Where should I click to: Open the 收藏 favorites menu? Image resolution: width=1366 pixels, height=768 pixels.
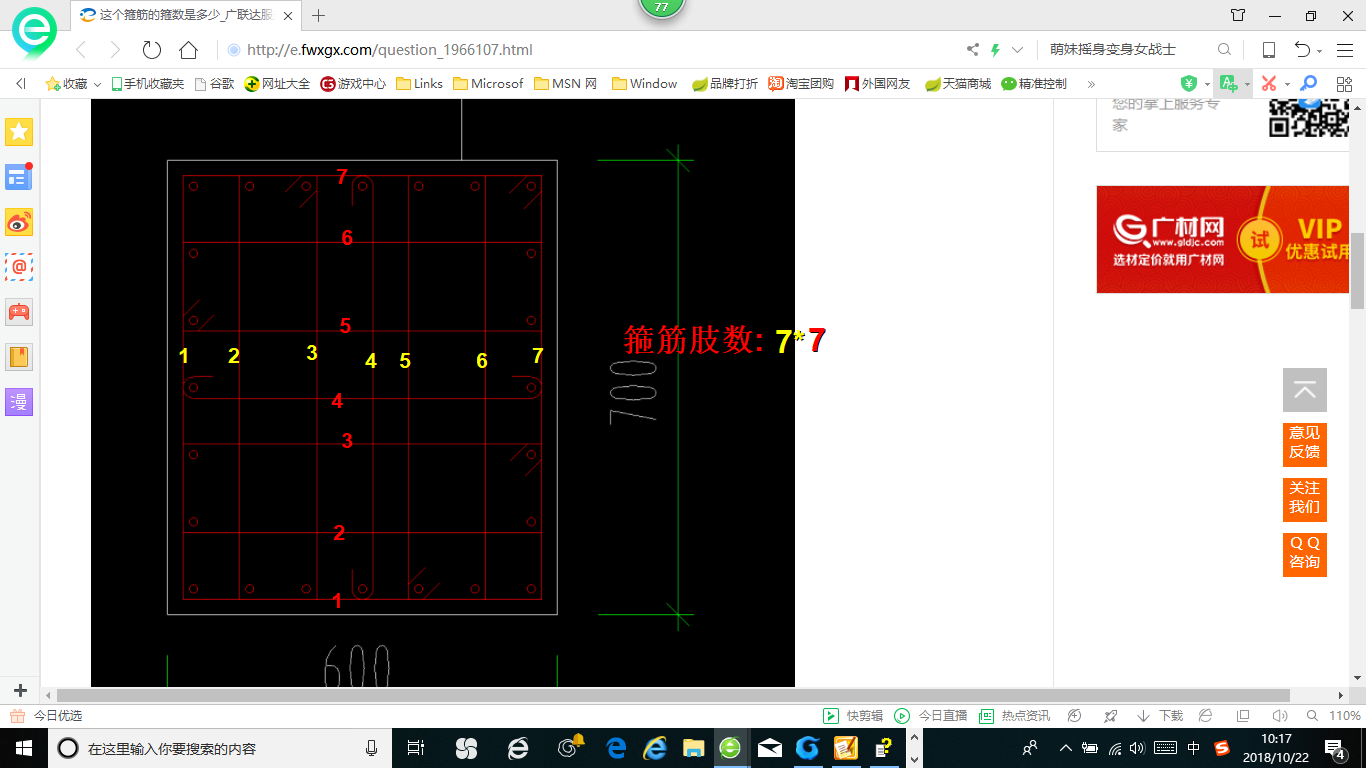pos(67,84)
